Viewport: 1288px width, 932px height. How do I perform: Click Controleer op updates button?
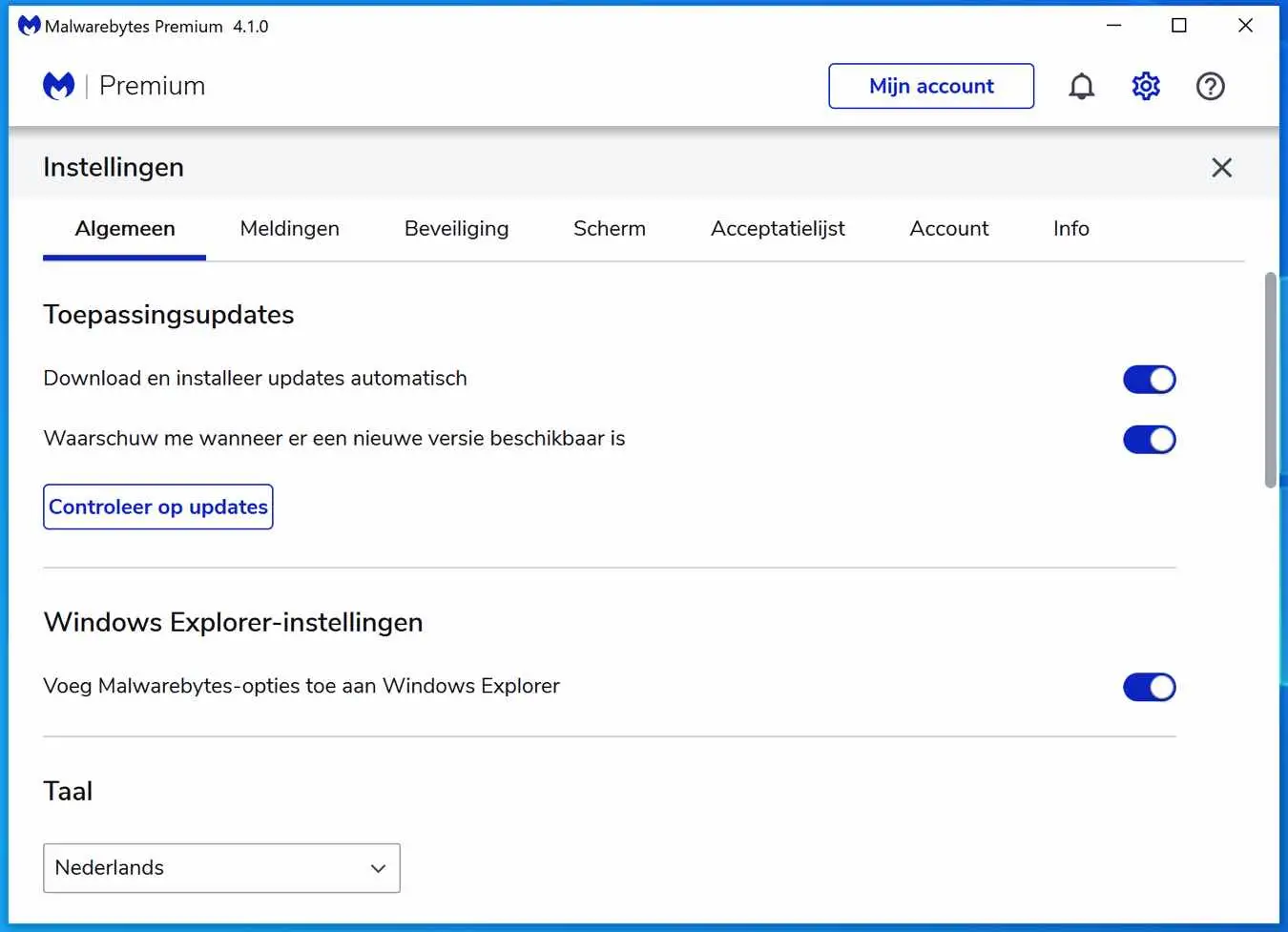(158, 507)
